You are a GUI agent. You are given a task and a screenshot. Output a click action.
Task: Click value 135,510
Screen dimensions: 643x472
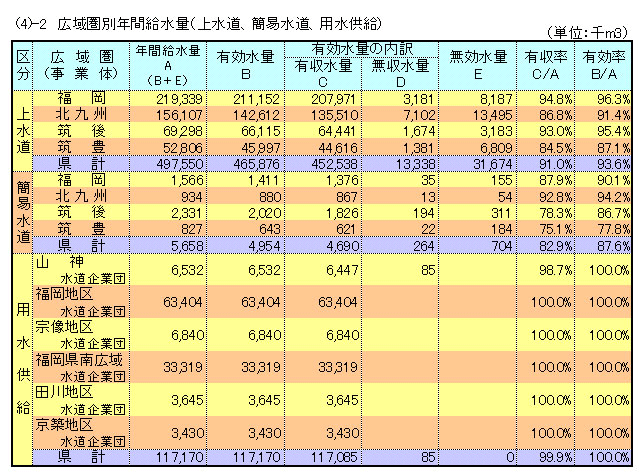coord(334,115)
